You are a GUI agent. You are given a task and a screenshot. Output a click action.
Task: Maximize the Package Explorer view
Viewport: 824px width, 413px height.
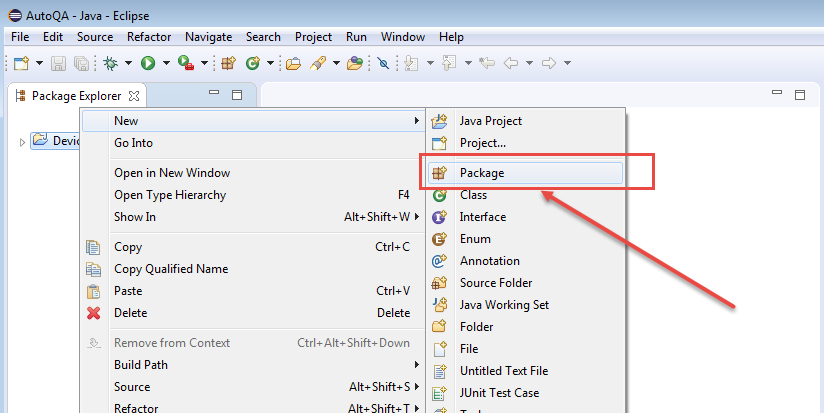coord(237,95)
